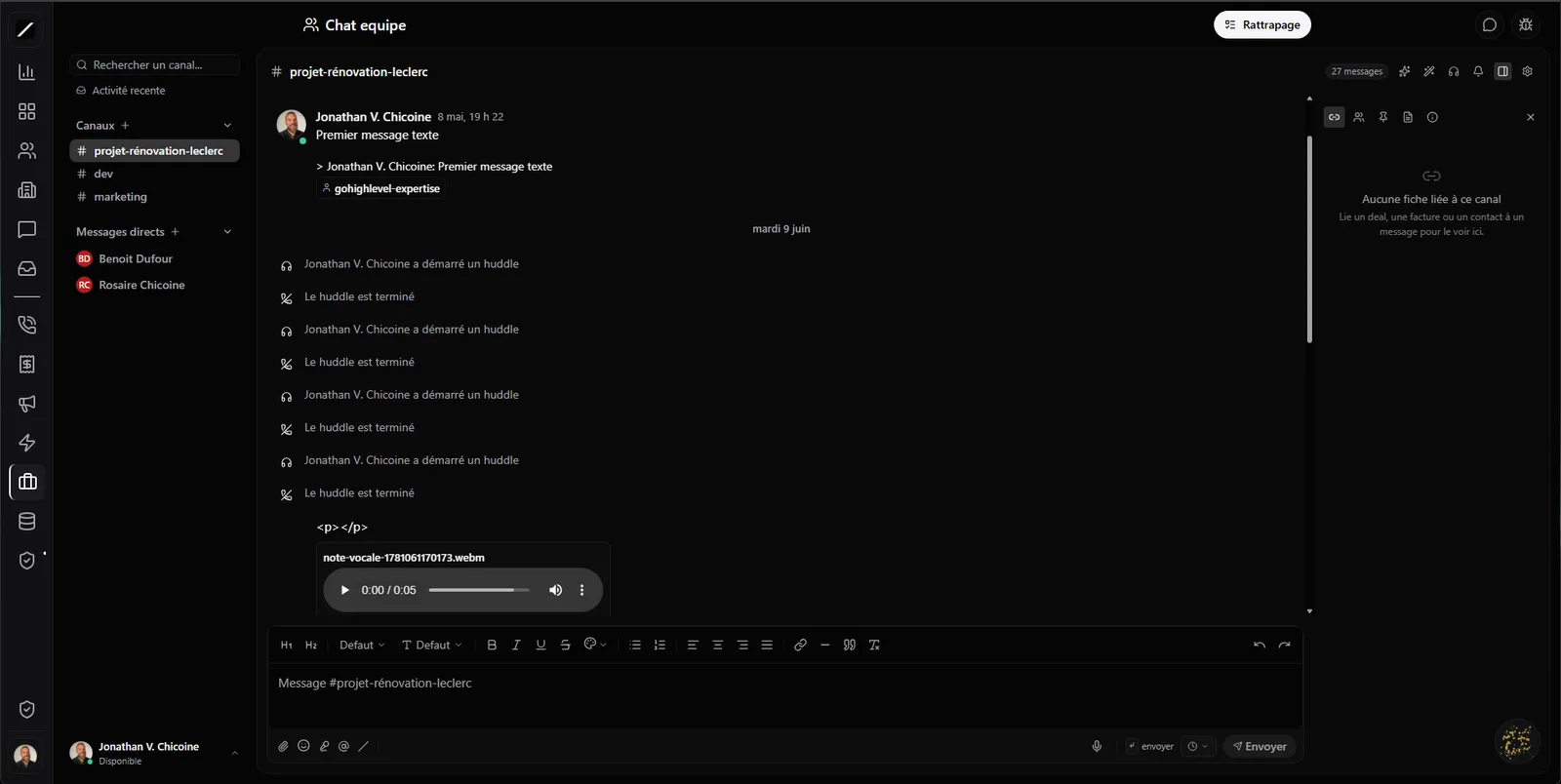
Task: Start a new direct message with plus
Action: [175, 231]
